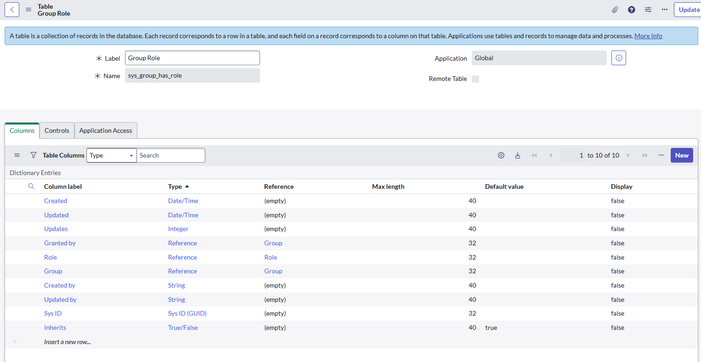
Task: Open the Table Columns list menu icon
Action: [x=17, y=155]
